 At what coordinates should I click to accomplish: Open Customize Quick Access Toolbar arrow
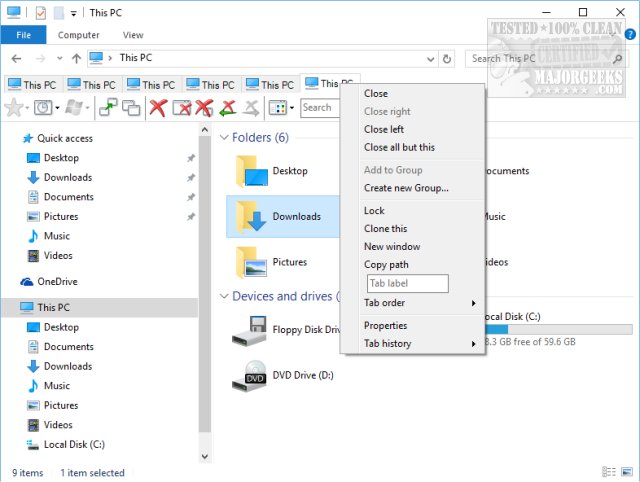click(73, 14)
